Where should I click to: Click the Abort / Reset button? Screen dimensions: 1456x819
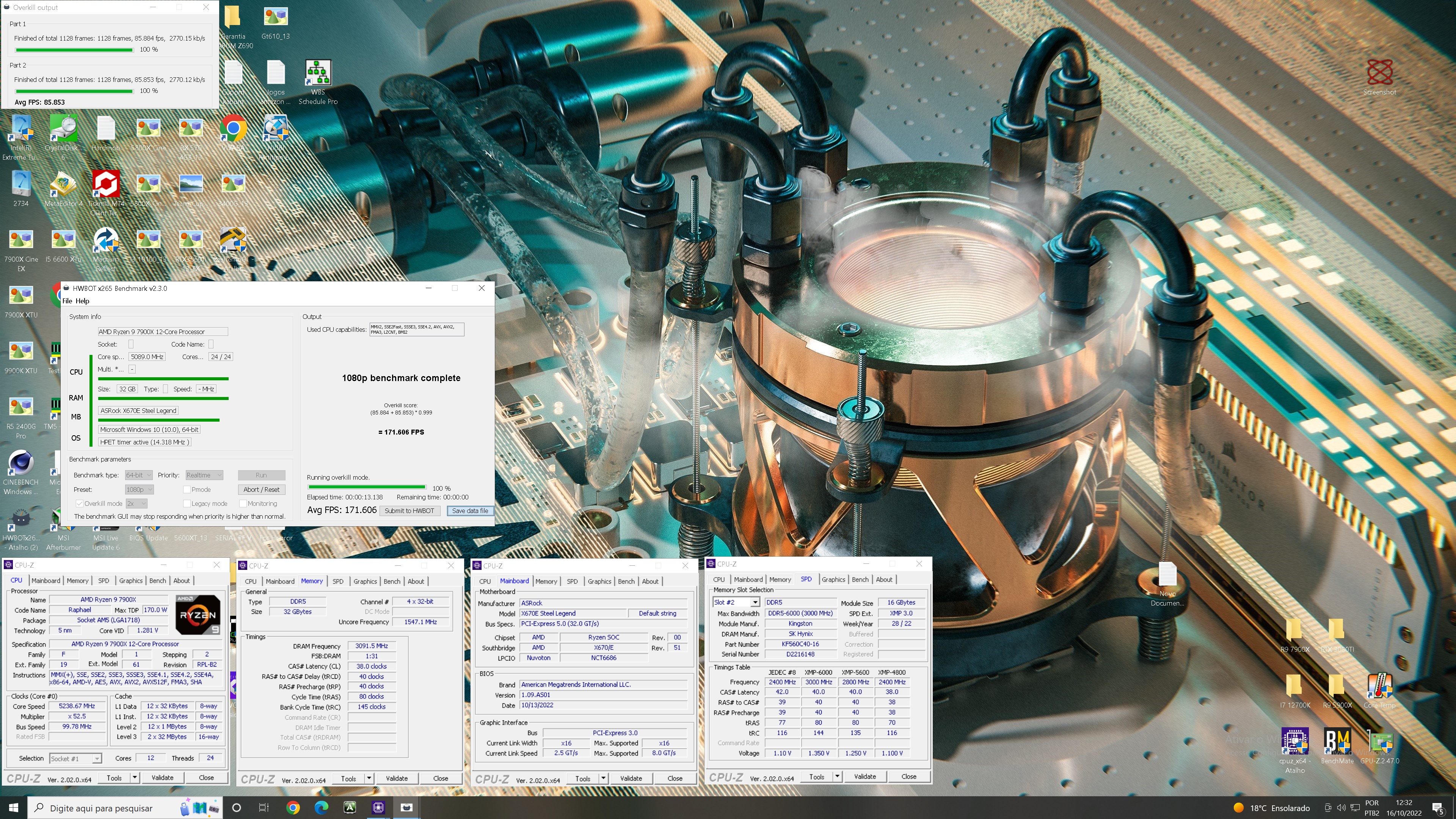tap(261, 490)
